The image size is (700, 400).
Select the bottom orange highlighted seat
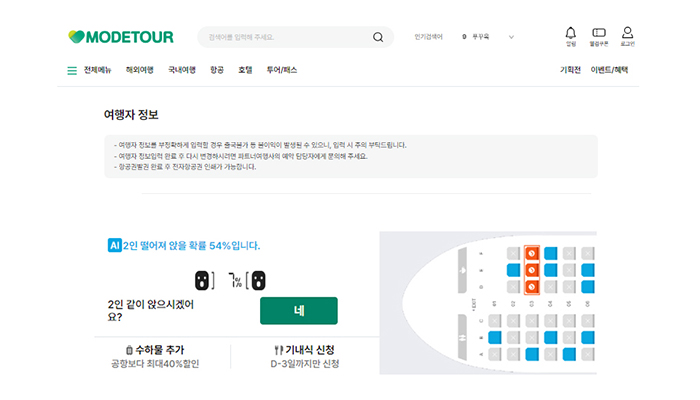tap(532, 287)
